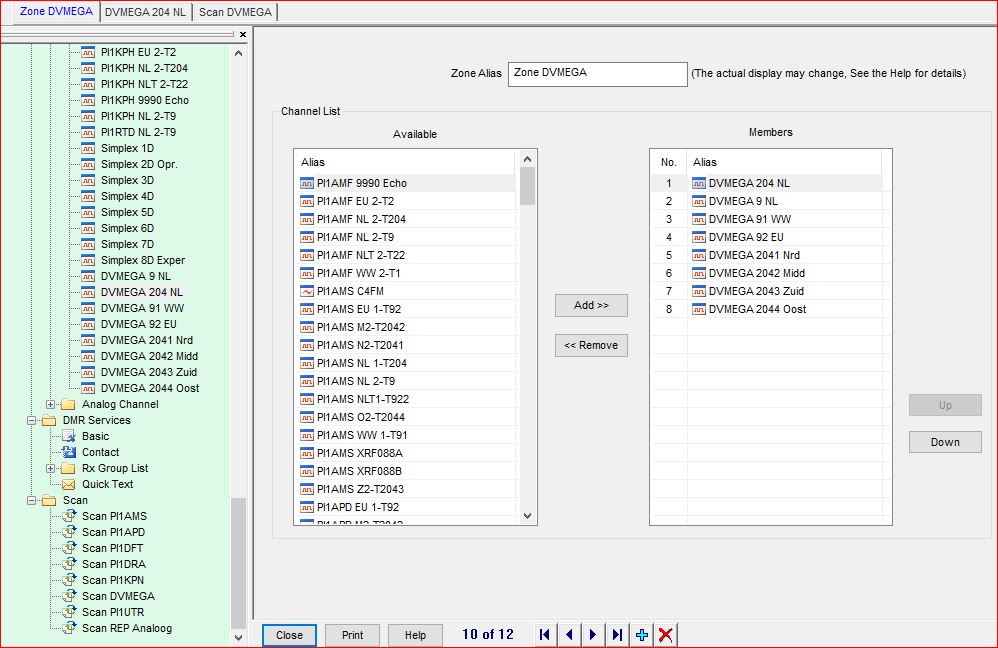The width and height of the screenshot is (998, 648).
Task: Click the Help button
Action: click(415, 635)
